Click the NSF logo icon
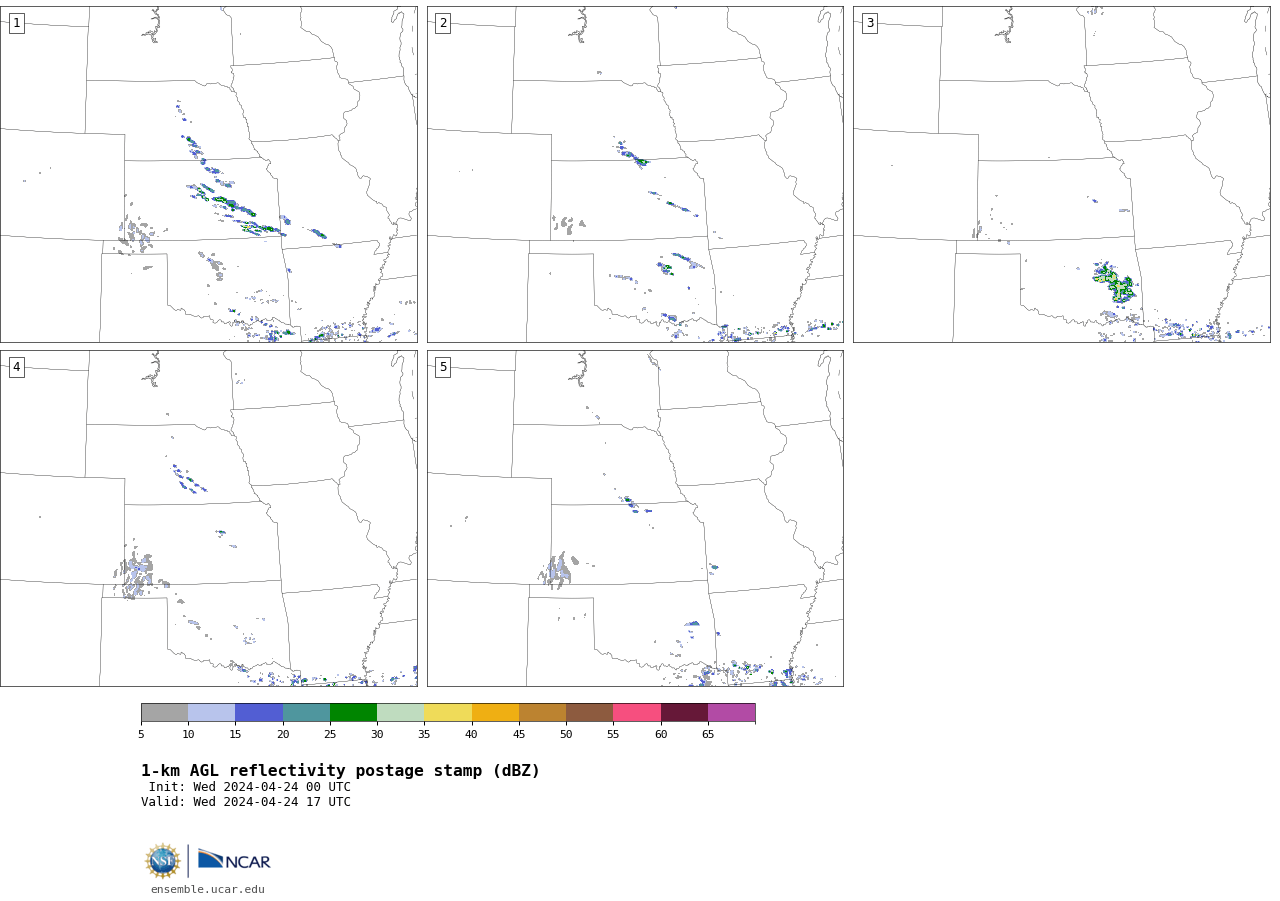This screenshot has height=901, width=1280. tap(163, 861)
